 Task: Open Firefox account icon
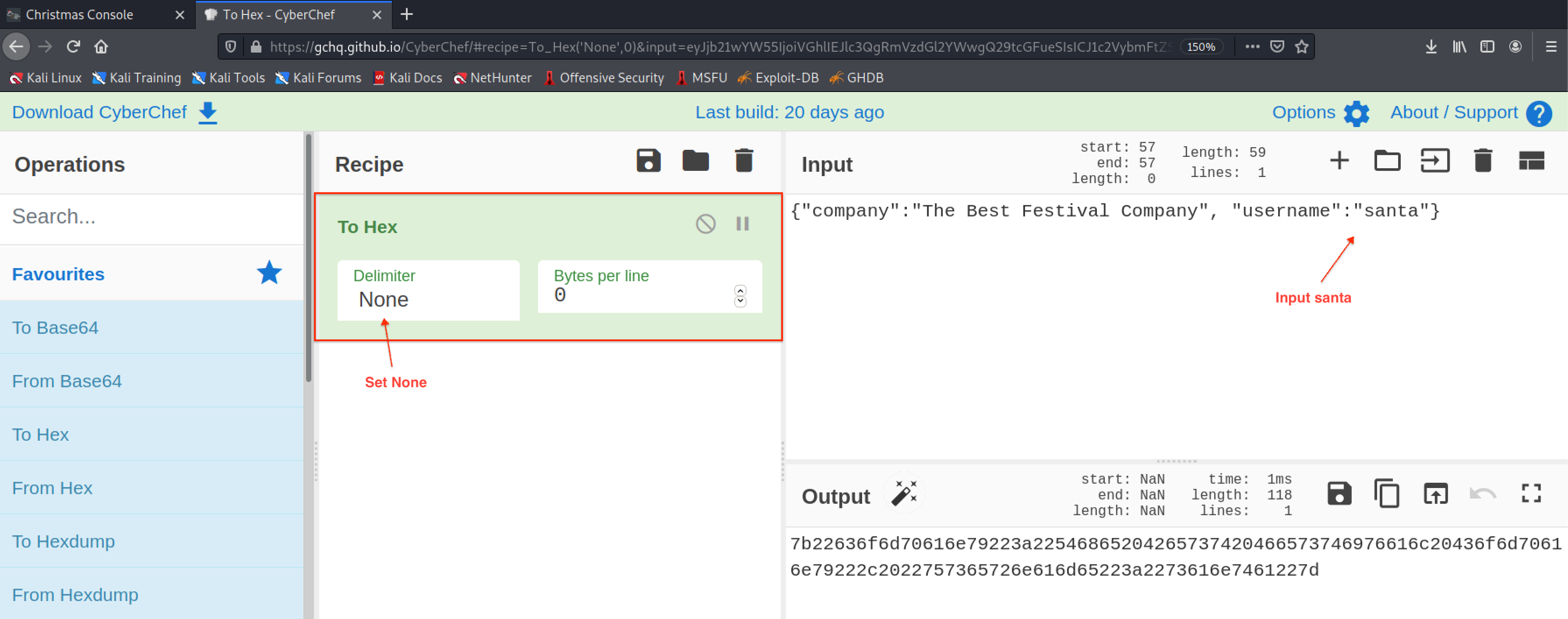(x=1515, y=47)
